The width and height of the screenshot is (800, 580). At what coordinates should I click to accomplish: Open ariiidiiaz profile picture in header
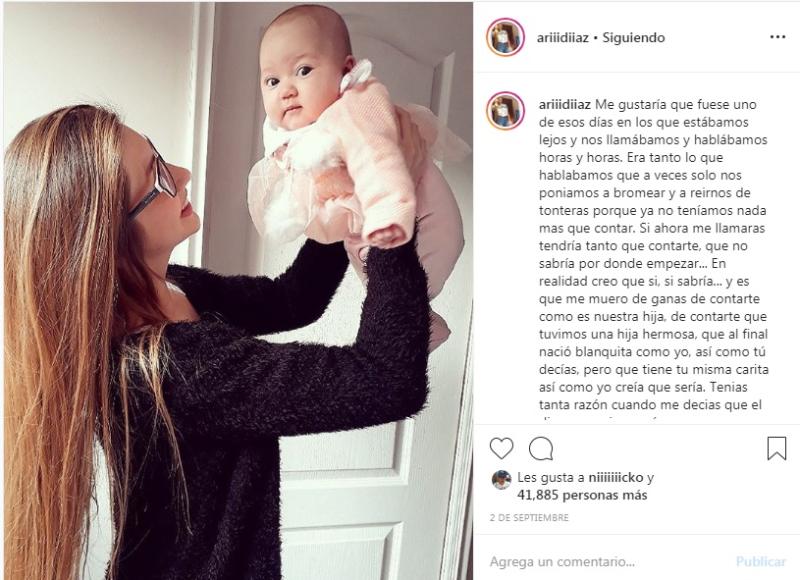pyautogui.click(x=505, y=37)
